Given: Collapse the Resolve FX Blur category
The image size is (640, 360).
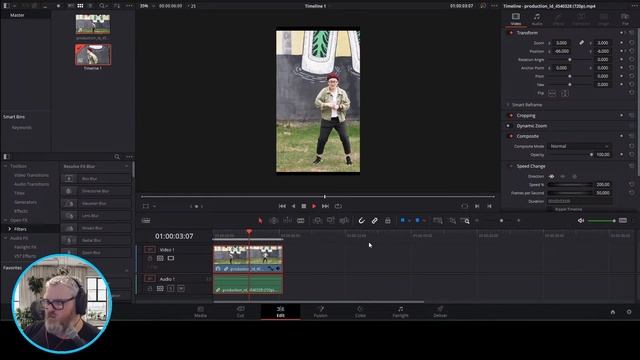Looking at the screenshot, I should coord(127,167).
